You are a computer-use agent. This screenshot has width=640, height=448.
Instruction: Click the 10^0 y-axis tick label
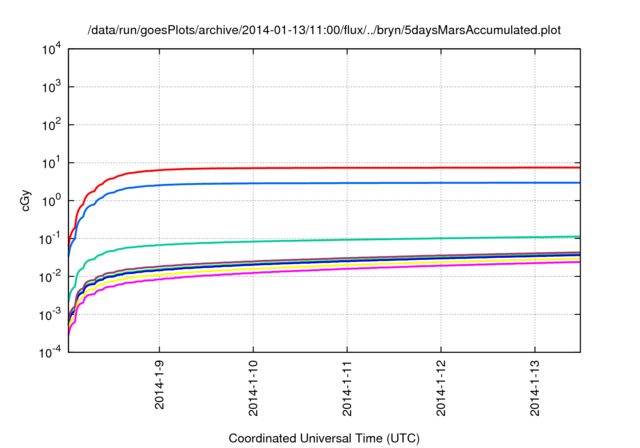click(x=51, y=200)
